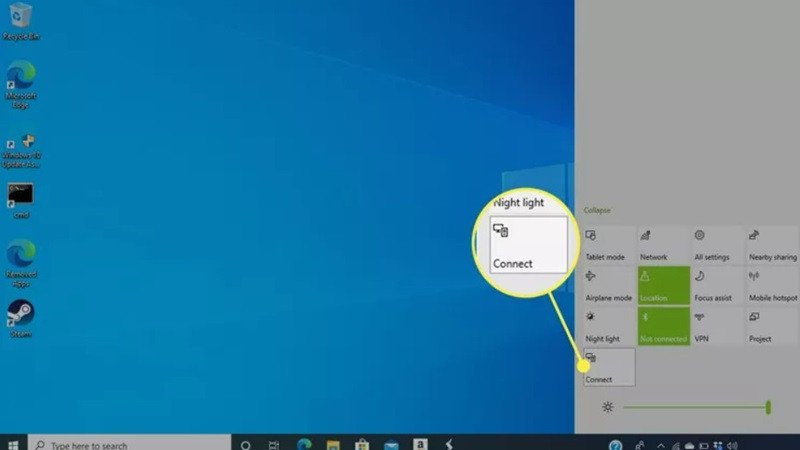Collapse the quick actions panel
This screenshot has width=800, height=450.
click(597, 210)
